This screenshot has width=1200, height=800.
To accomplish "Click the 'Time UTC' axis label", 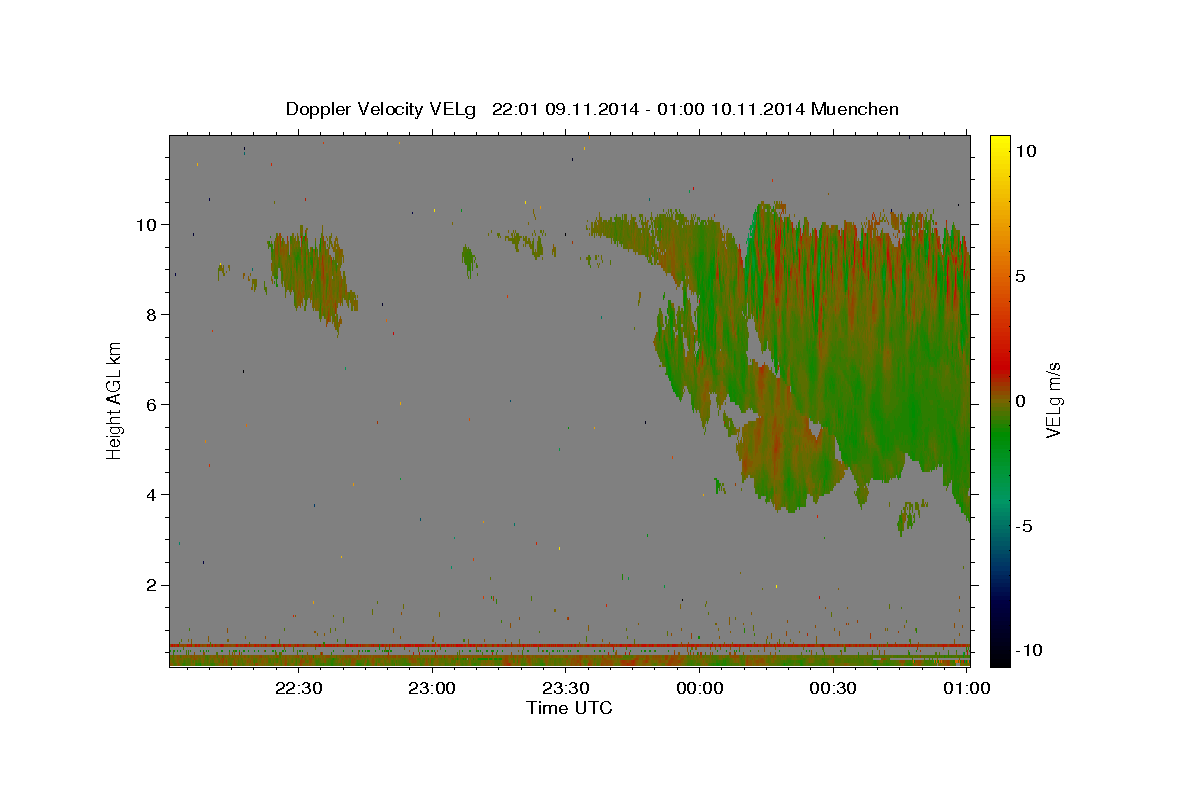I will coord(569,708).
